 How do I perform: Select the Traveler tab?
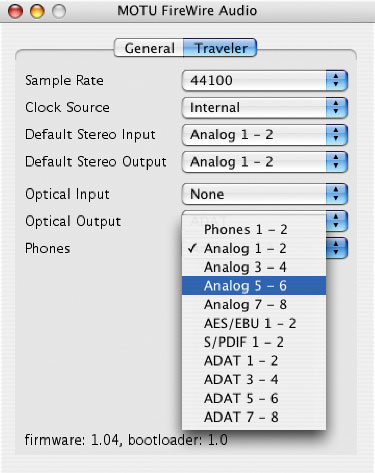220,48
